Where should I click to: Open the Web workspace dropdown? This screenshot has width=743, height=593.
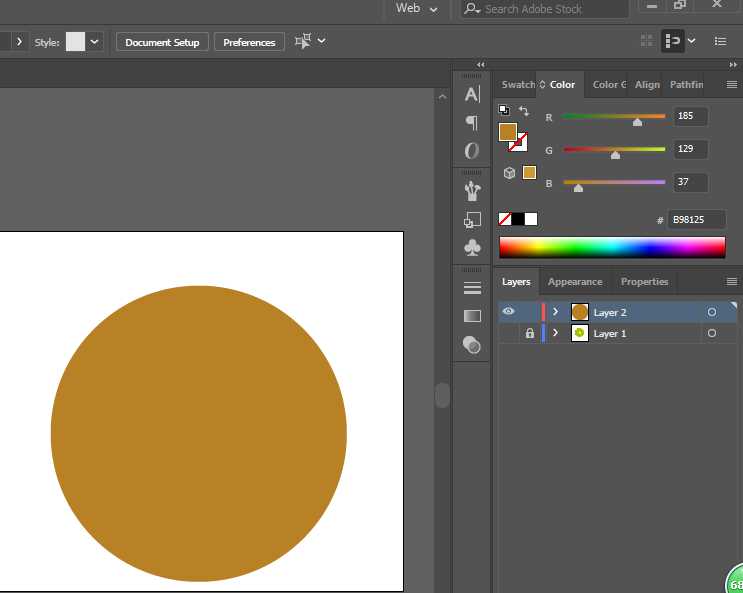click(x=417, y=9)
